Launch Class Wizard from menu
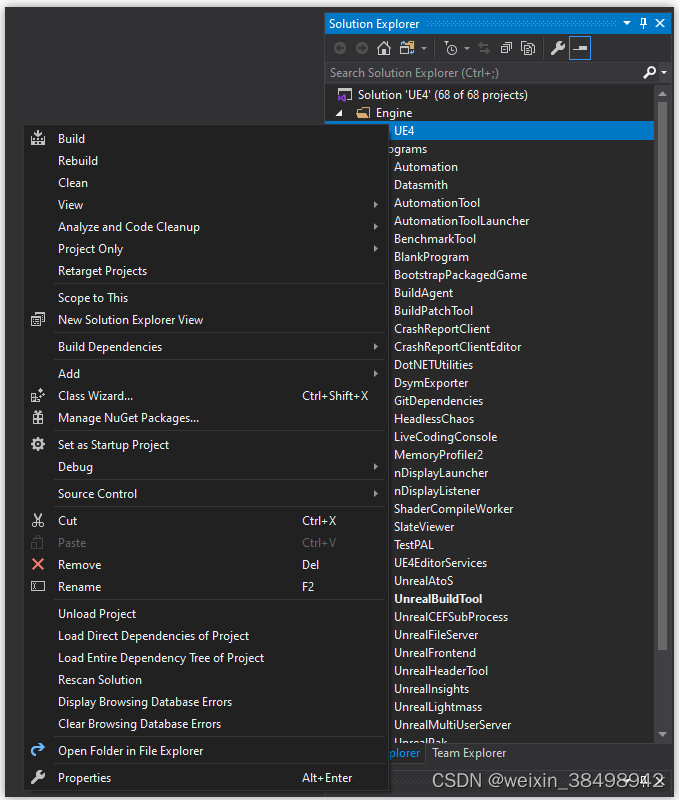 coord(206,396)
